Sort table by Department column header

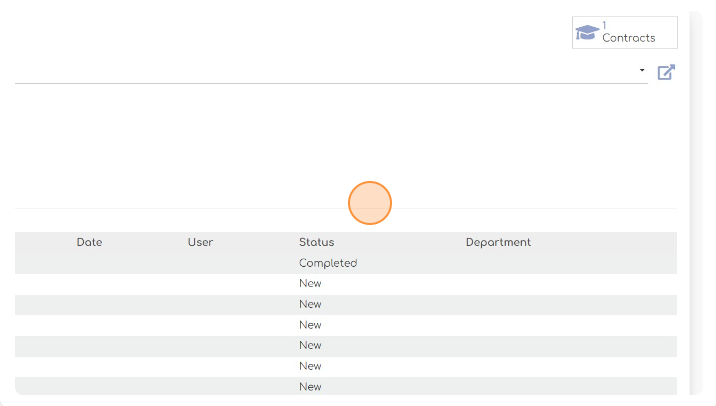coord(498,243)
